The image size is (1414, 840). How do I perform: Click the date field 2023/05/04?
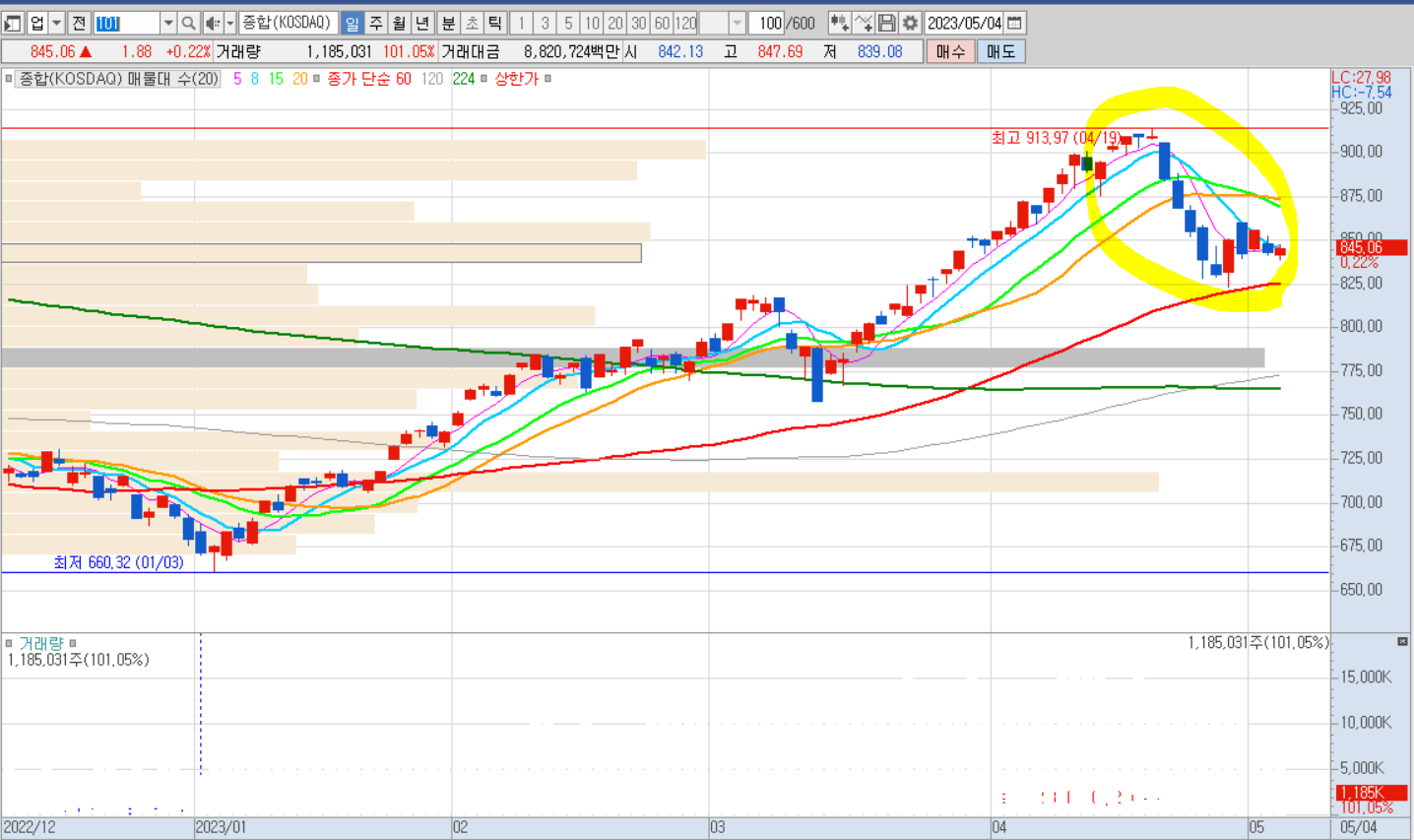point(965,23)
